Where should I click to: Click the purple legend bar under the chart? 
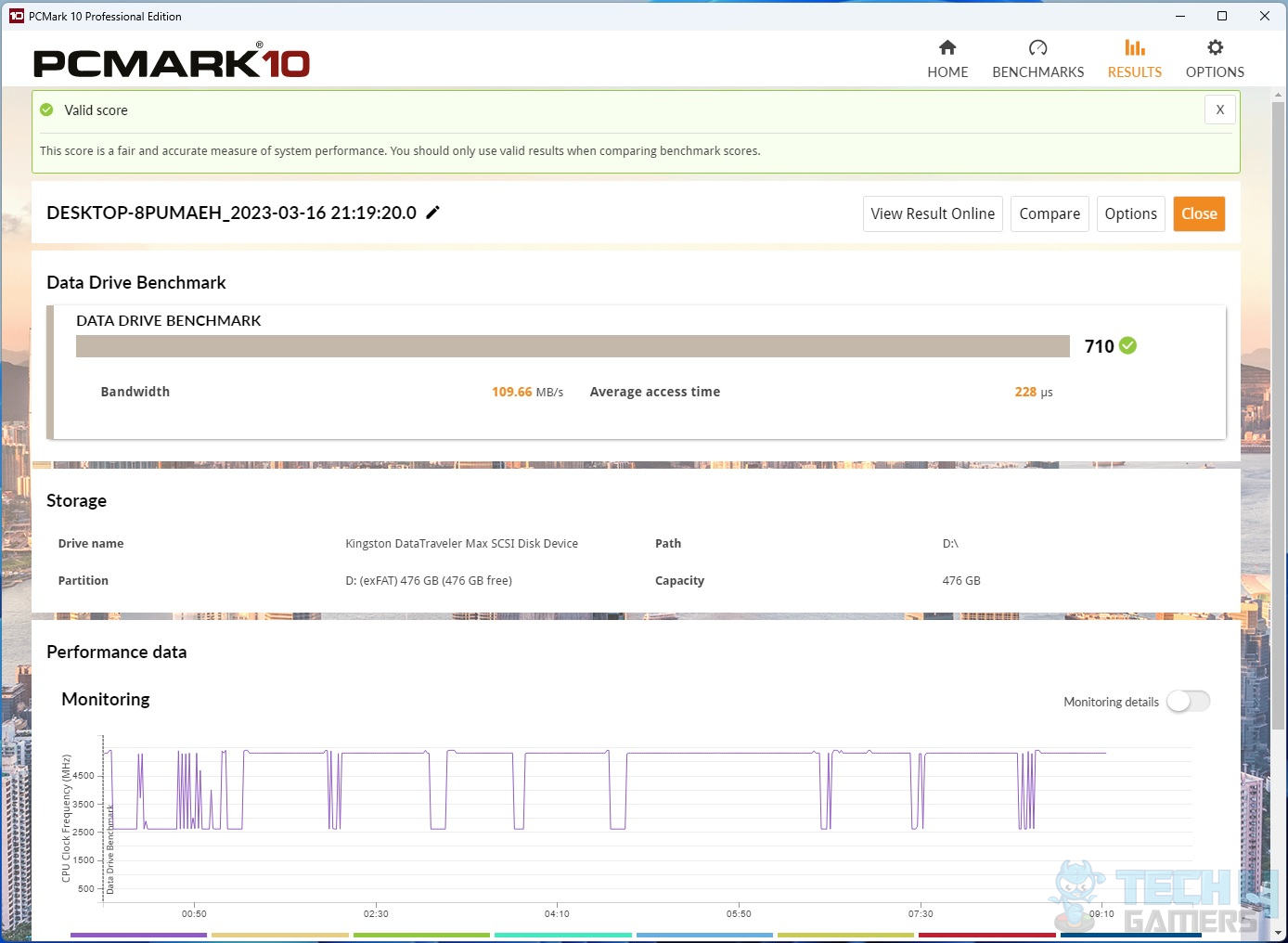coord(138,935)
